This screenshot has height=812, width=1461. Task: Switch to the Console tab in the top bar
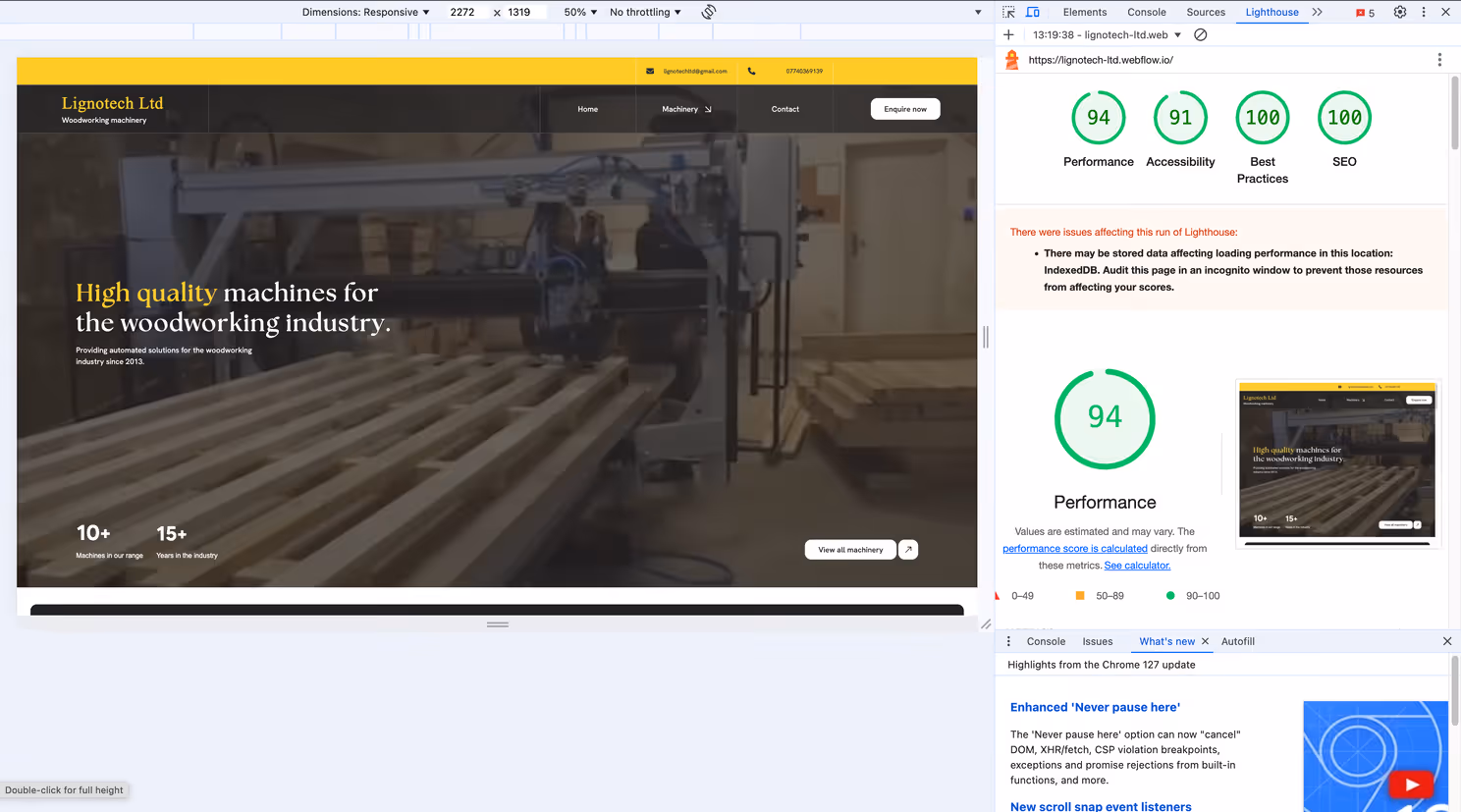click(x=1147, y=12)
